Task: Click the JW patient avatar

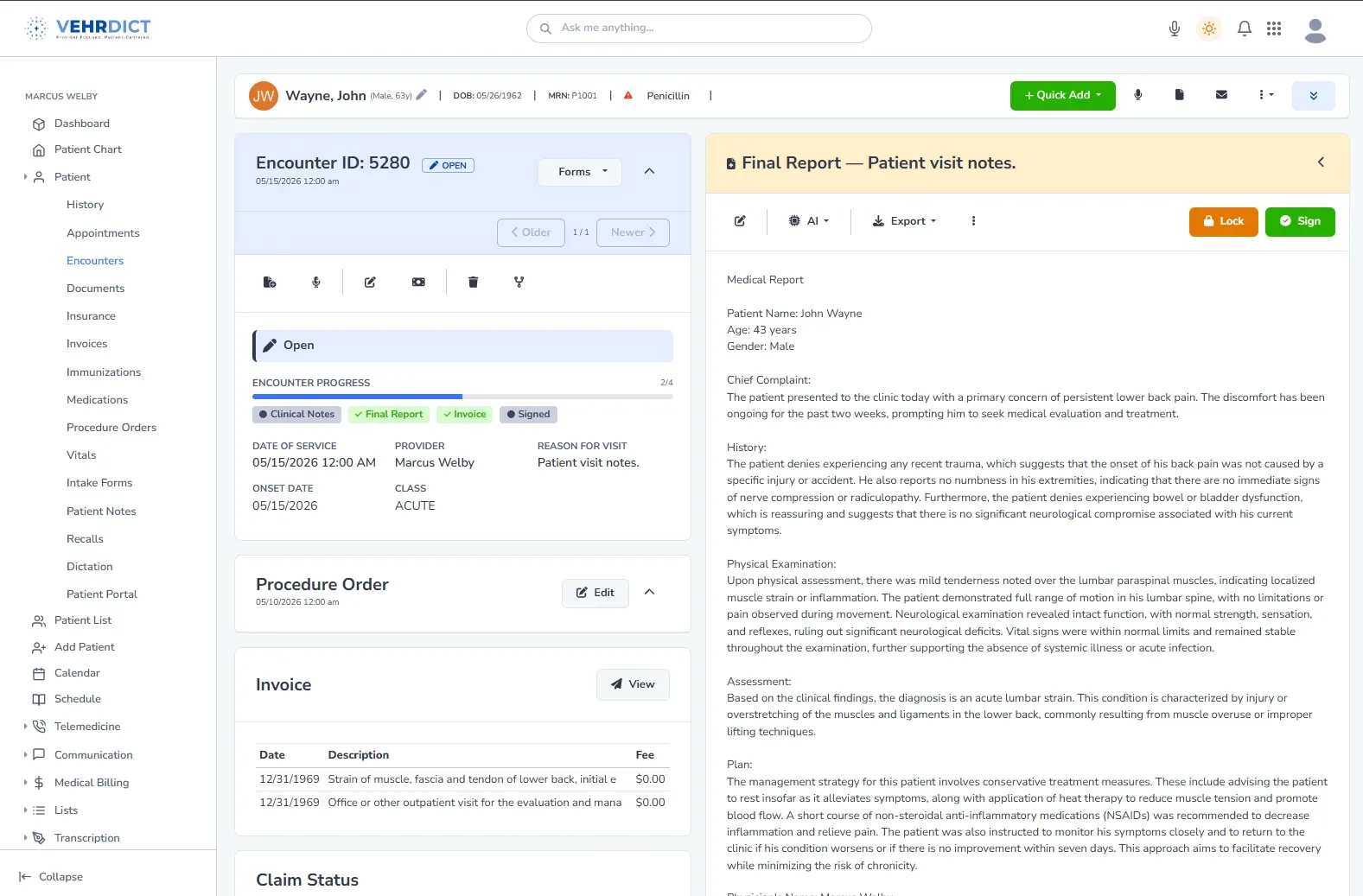Action: [x=264, y=96]
